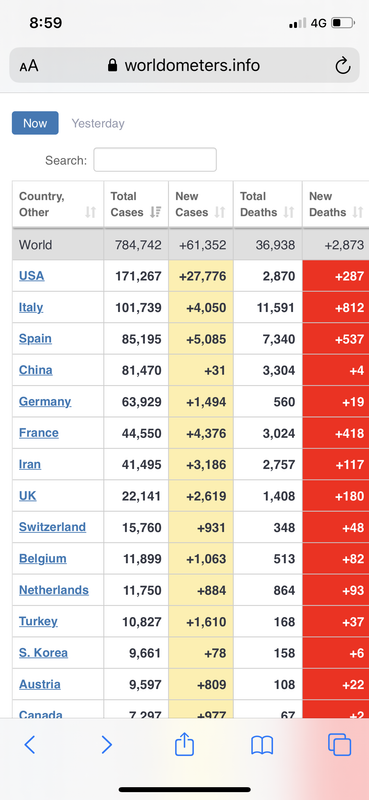
Task: Go back with Safari back arrow
Action: [x=30, y=745]
